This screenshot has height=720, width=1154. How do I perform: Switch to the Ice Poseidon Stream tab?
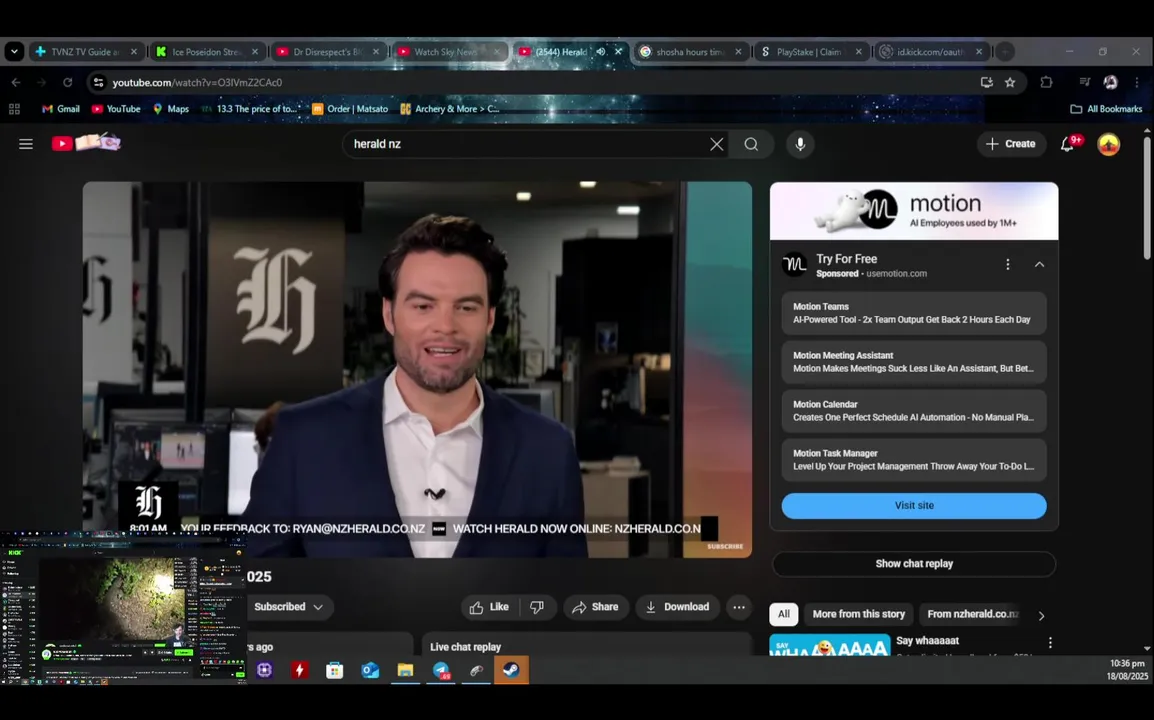tap(207, 52)
